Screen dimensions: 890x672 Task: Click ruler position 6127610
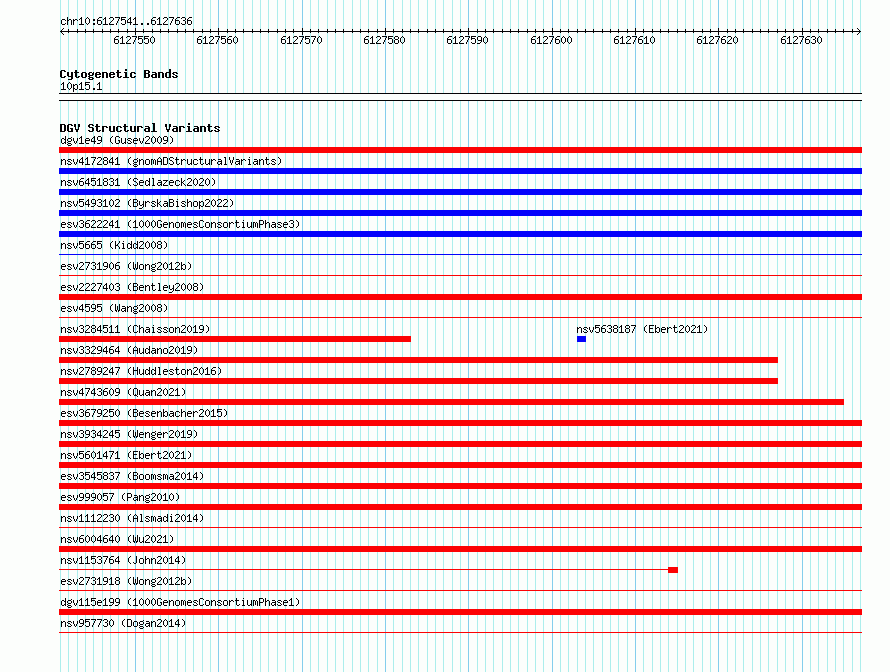pos(634,40)
